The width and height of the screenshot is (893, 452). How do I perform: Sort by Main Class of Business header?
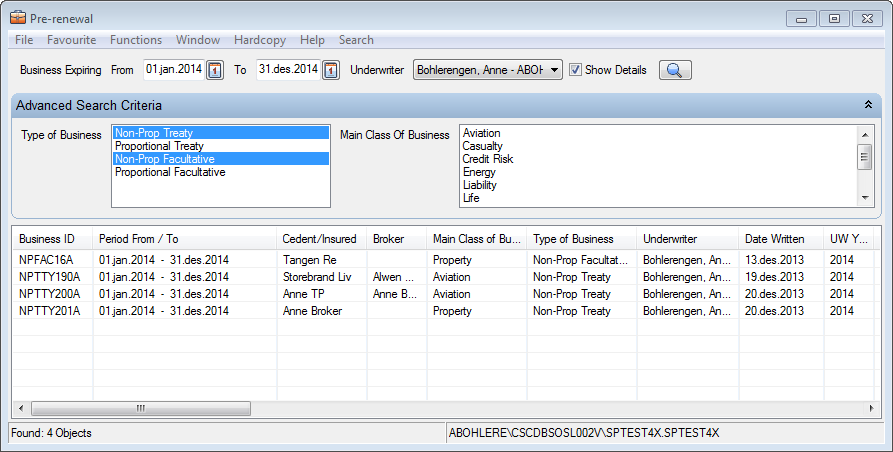point(477,239)
